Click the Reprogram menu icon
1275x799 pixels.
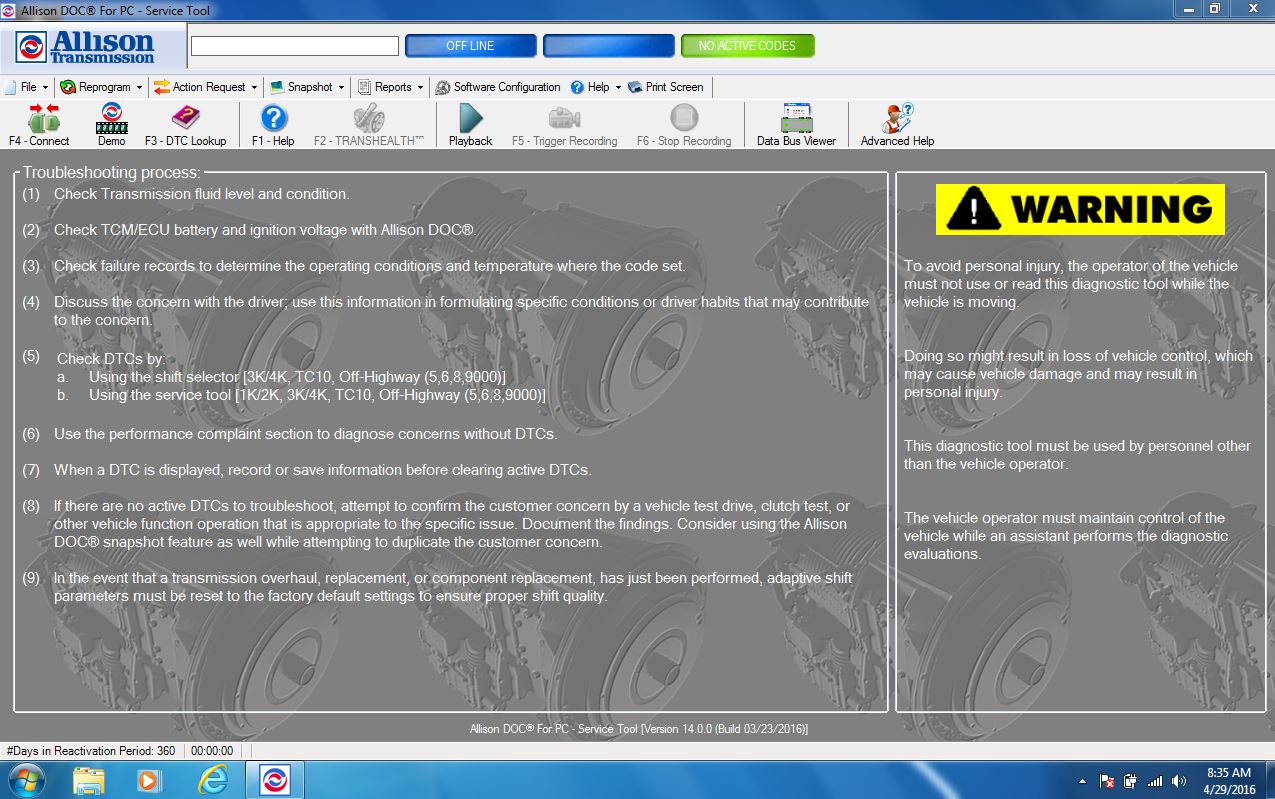click(x=68, y=87)
